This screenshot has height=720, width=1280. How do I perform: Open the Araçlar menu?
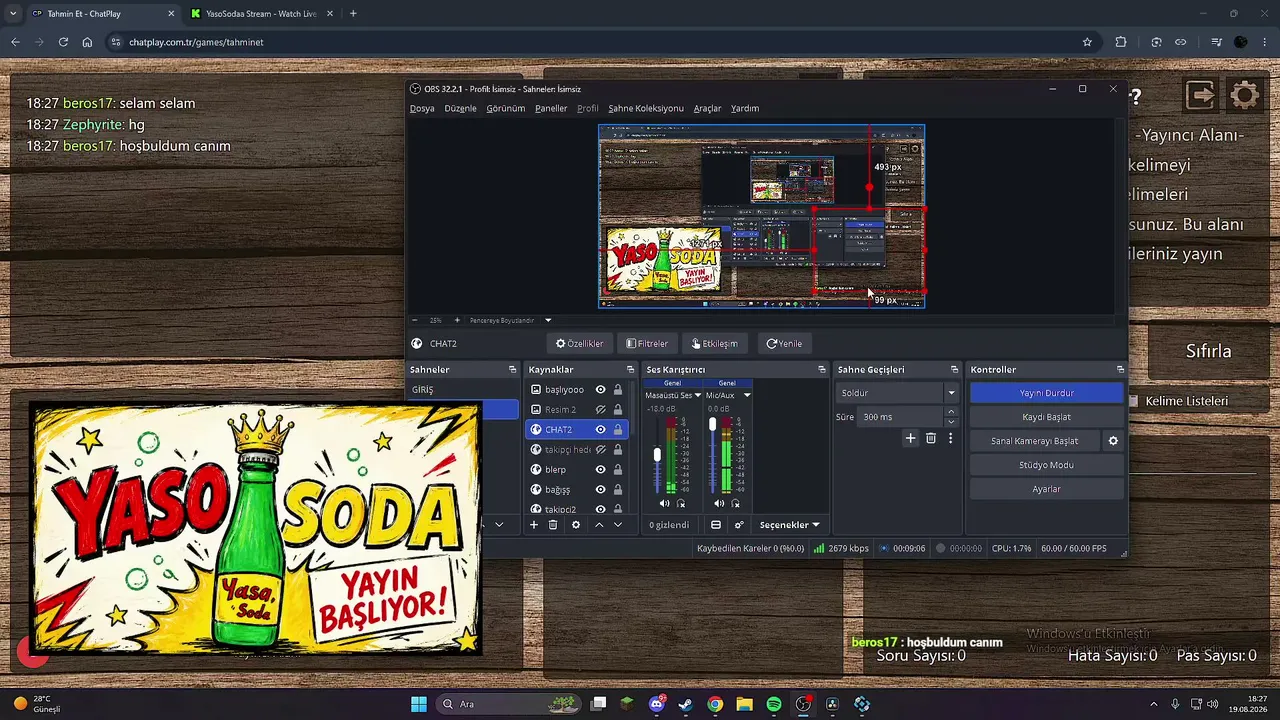(x=707, y=108)
